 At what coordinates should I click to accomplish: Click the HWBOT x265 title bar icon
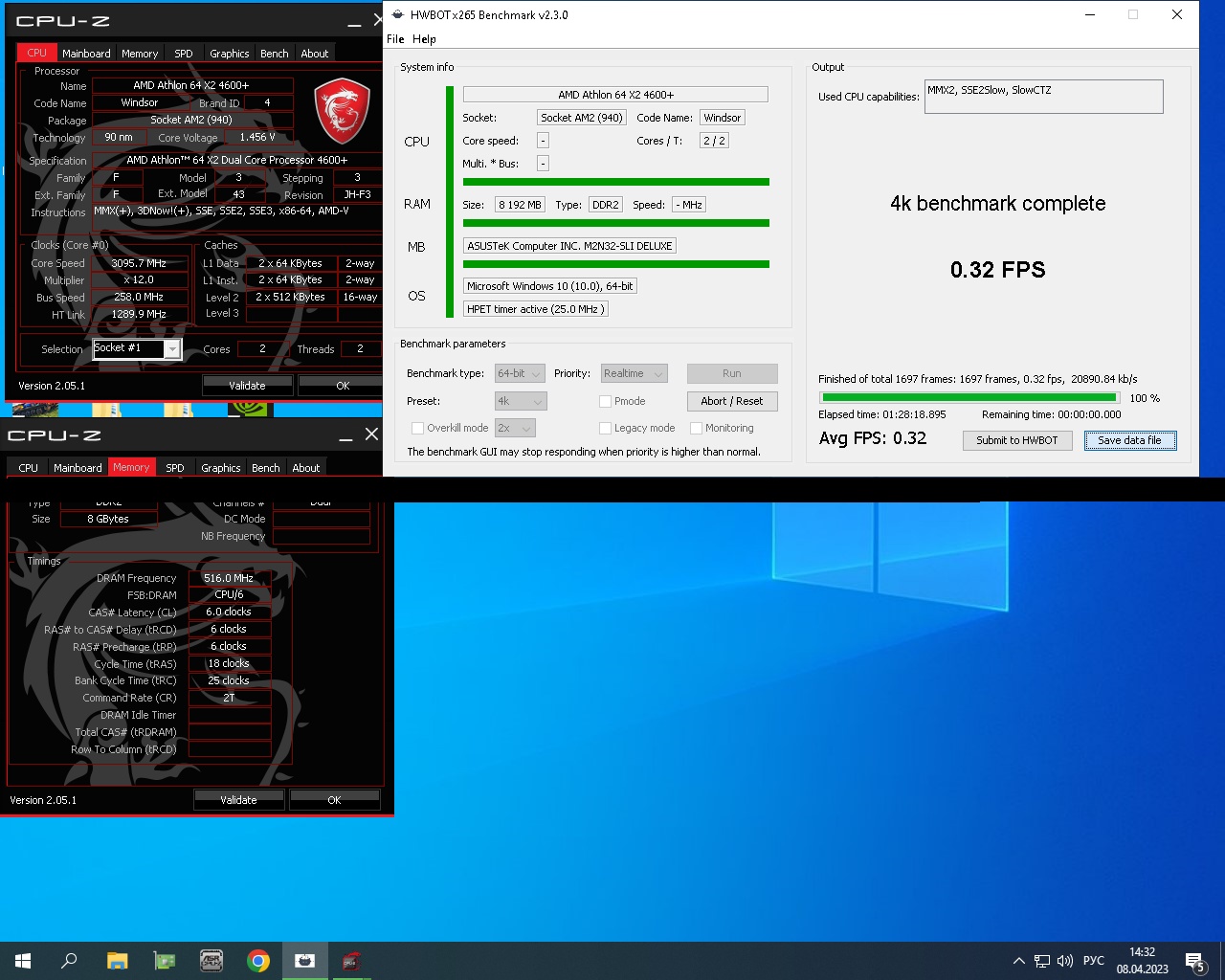pyautogui.click(x=398, y=14)
